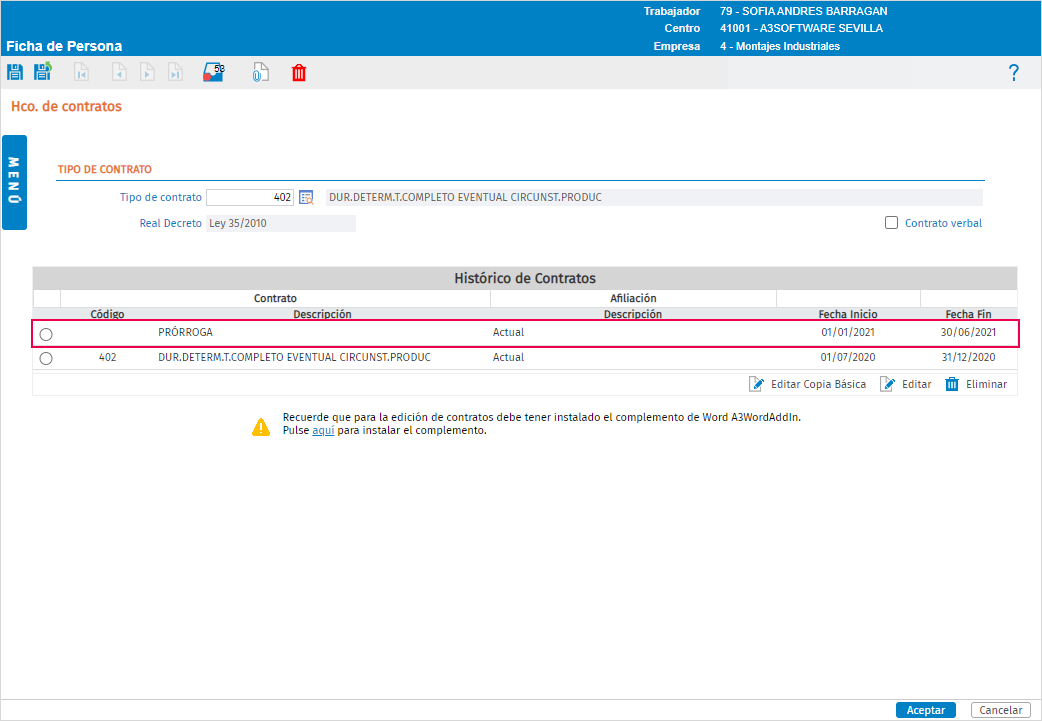Click contract description field DUR.DETERM.T.COMPLETO
The height and width of the screenshot is (721, 1042).
click(x=654, y=197)
